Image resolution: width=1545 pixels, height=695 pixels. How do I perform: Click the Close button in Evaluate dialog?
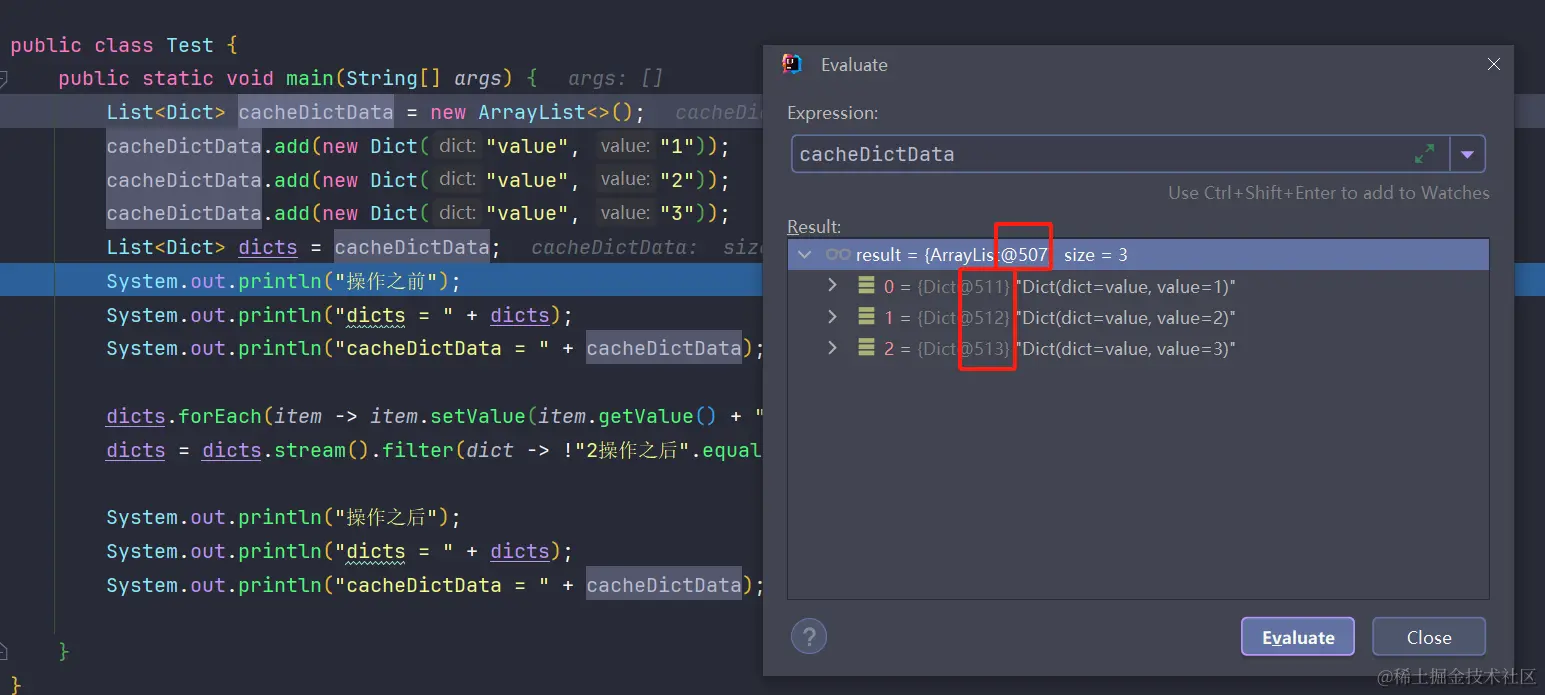(1428, 637)
